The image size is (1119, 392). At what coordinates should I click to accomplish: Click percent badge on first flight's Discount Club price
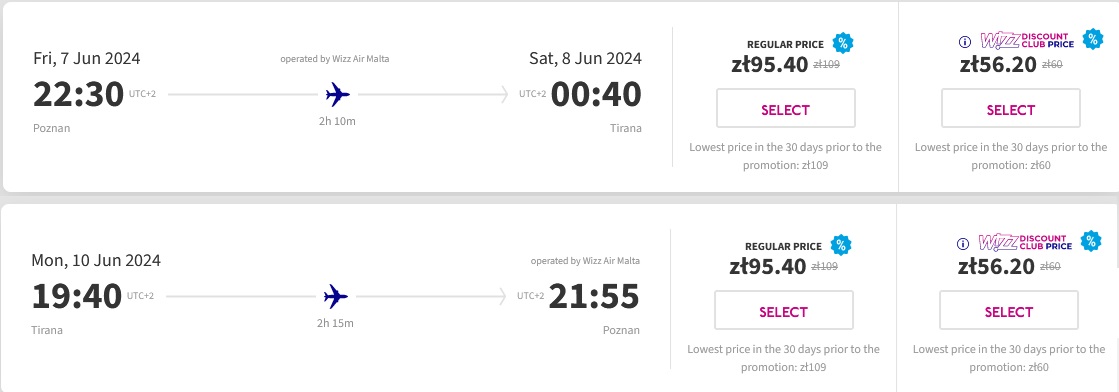[1093, 39]
